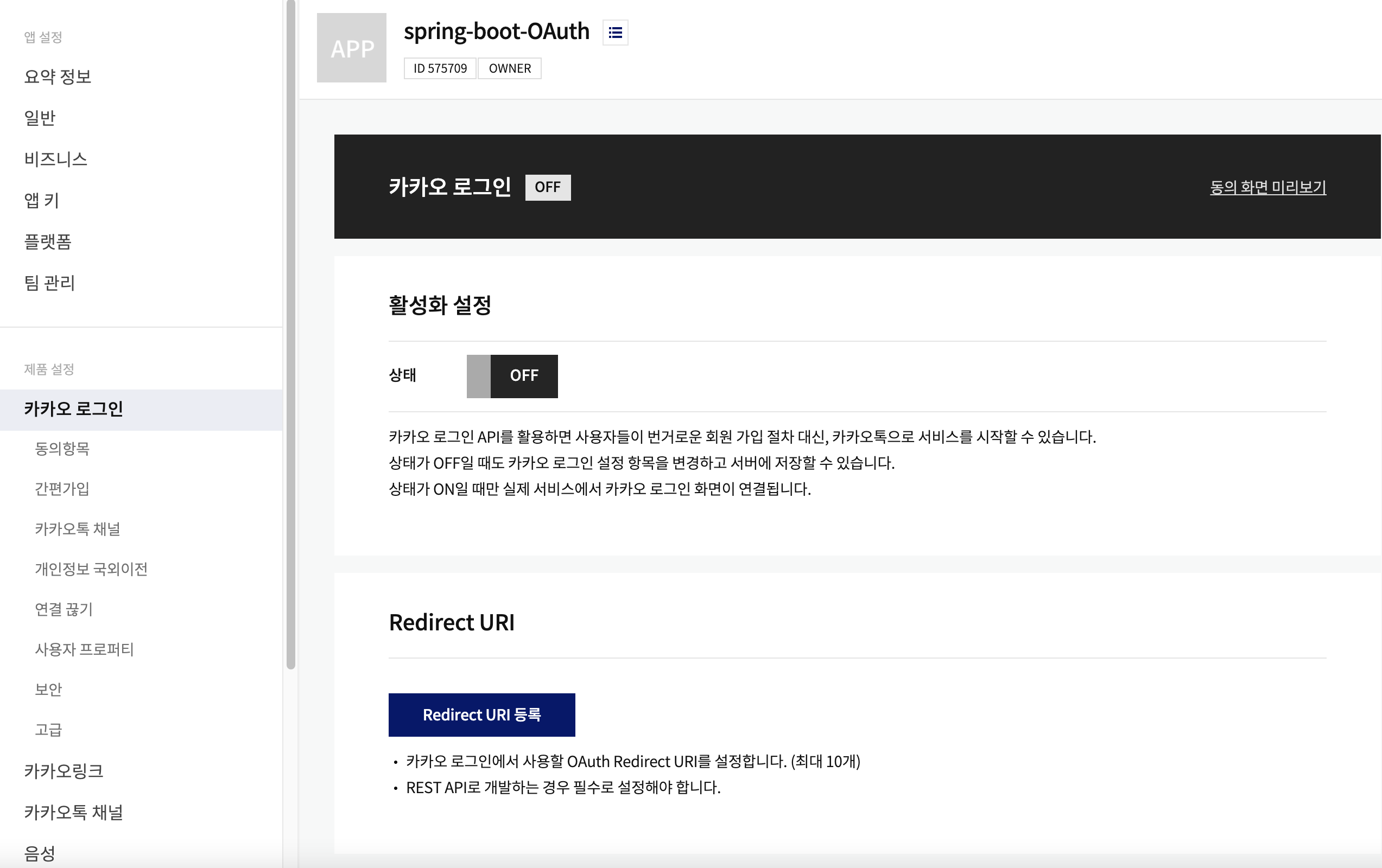Navigate to the 앱 키 page
The height and width of the screenshot is (868, 1382).
(41, 200)
